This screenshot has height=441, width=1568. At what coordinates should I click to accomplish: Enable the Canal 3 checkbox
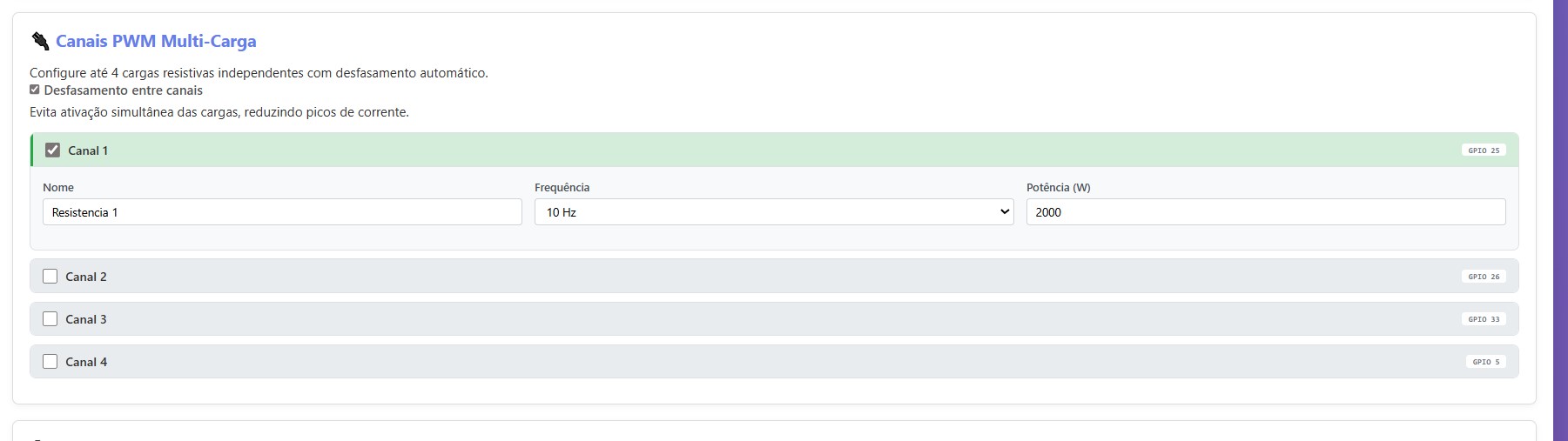coord(50,319)
